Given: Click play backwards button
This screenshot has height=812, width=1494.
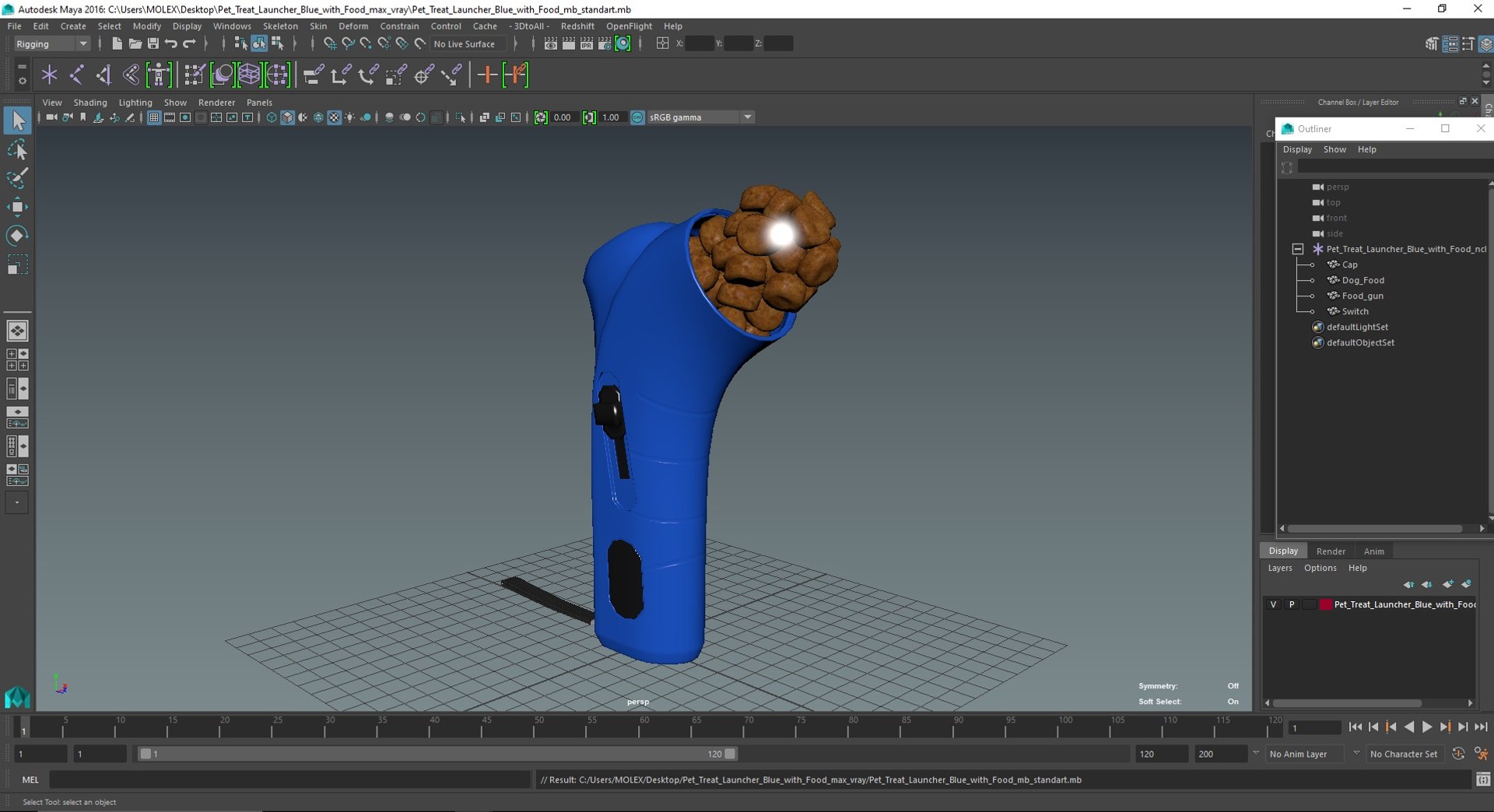Looking at the screenshot, I should pos(1409,727).
